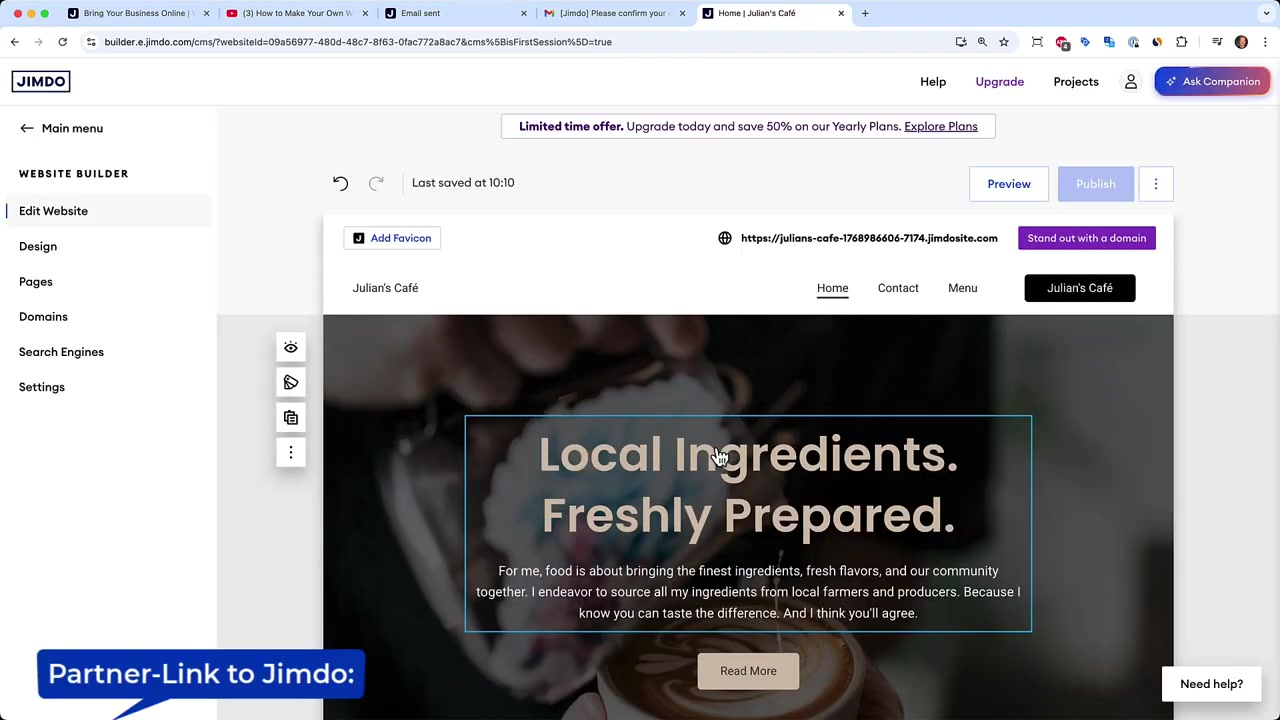This screenshot has width=1280, height=720.
Task: Click the Preview button
Action: 1009,184
